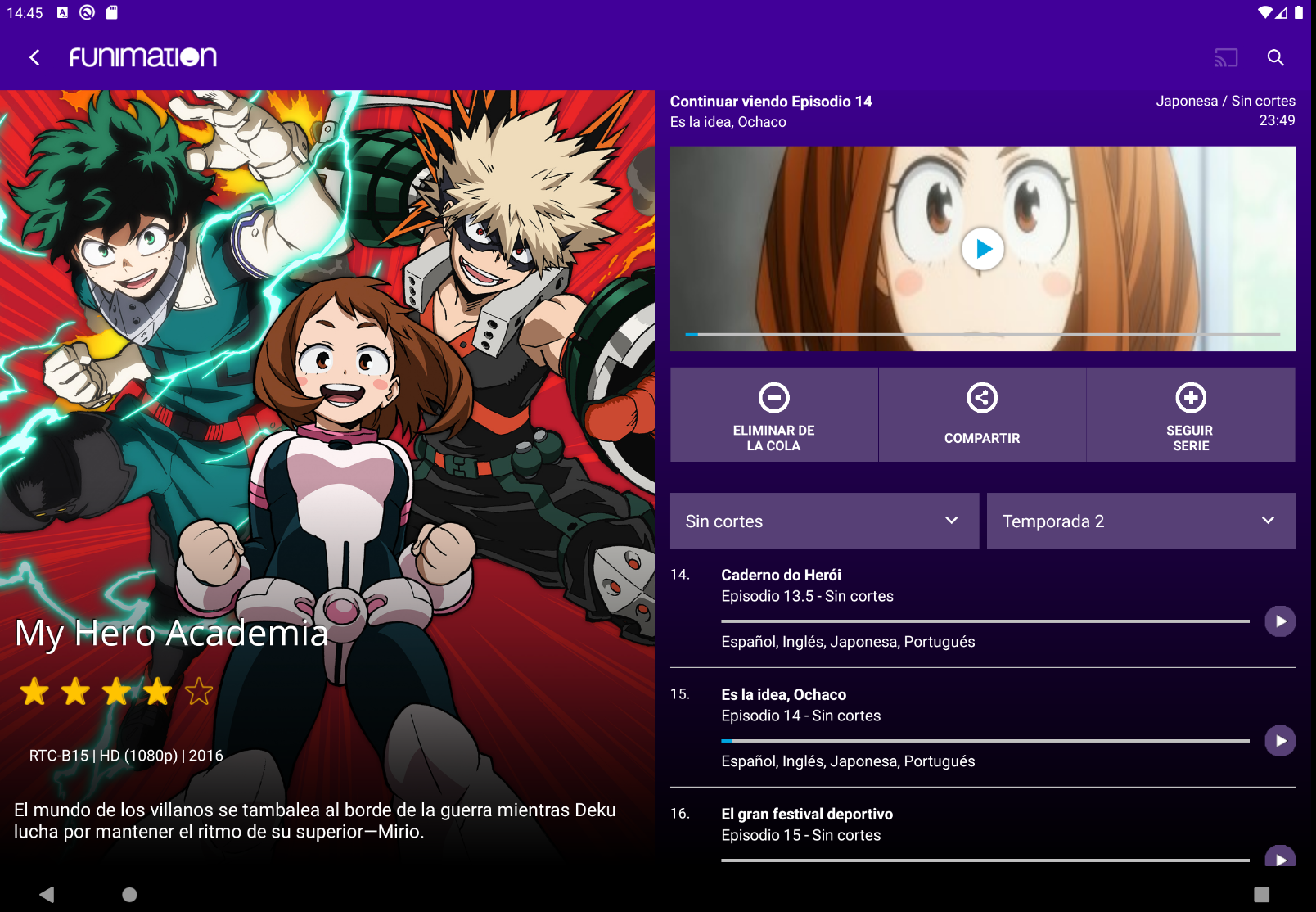This screenshot has height=912, width=1316.
Task: Go back with the top-left arrow
Action: tap(34, 57)
